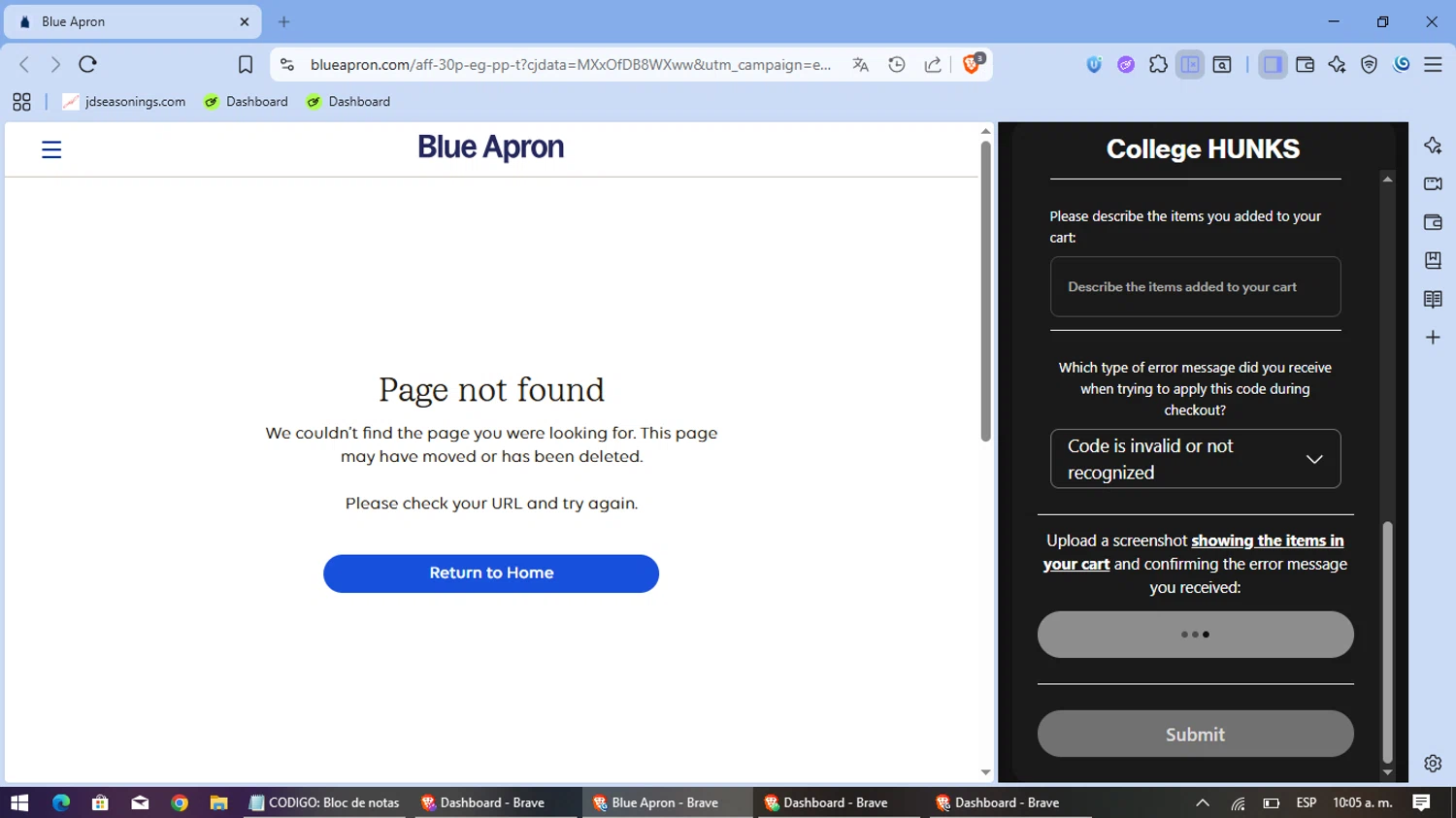Open Brave Talk in the sidebar
The width and height of the screenshot is (1456, 818).
(x=1433, y=183)
